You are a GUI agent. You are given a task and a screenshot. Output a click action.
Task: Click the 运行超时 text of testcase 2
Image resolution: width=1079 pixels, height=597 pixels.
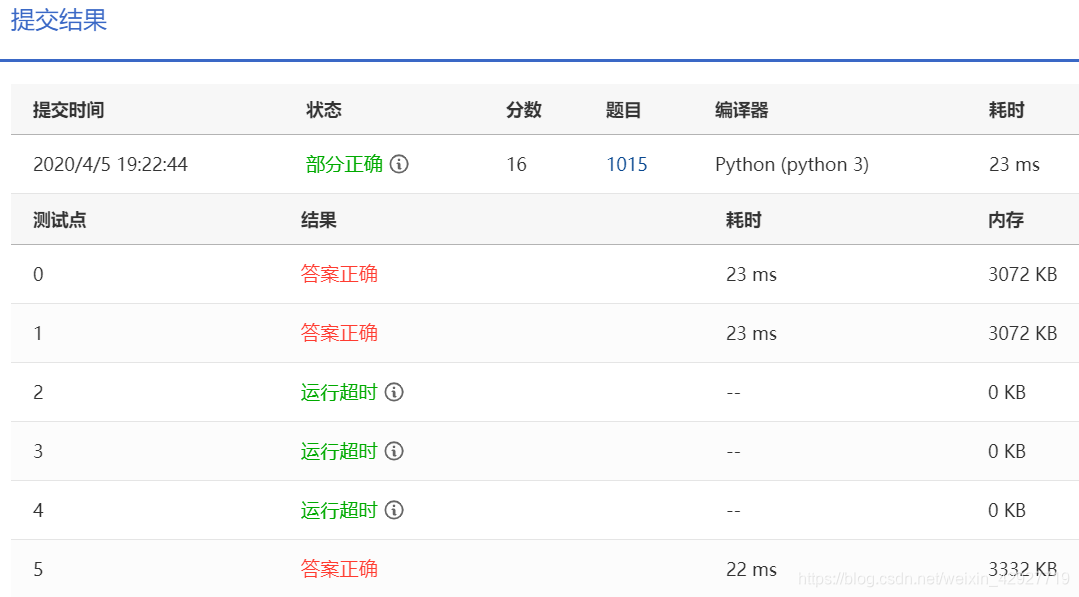pos(339,392)
